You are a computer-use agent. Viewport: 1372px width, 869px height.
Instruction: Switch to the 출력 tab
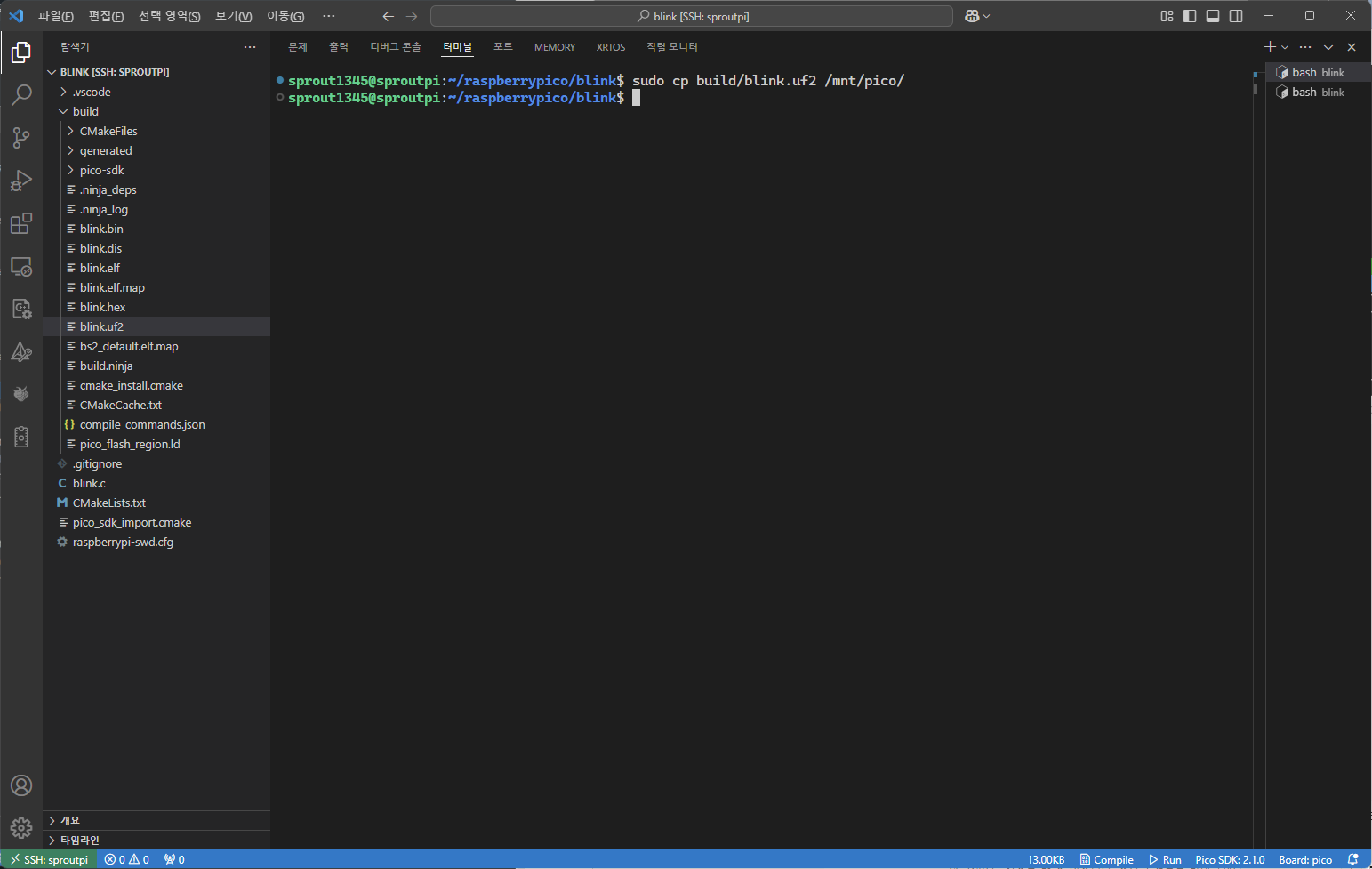pos(339,47)
